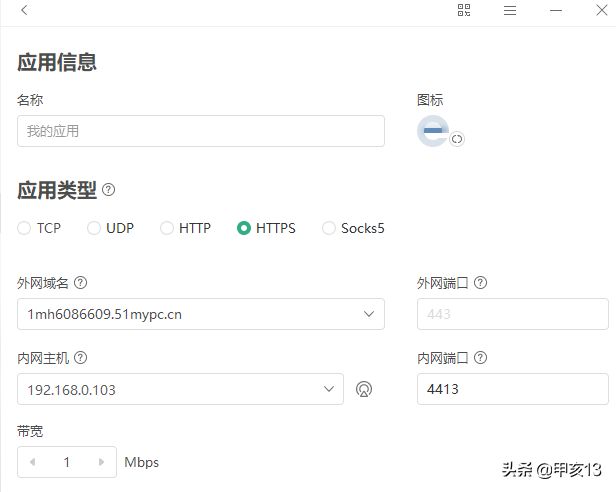The height and width of the screenshot is (492, 616).
Task: Click the 应用类型 heading
Action: [57, 190]
